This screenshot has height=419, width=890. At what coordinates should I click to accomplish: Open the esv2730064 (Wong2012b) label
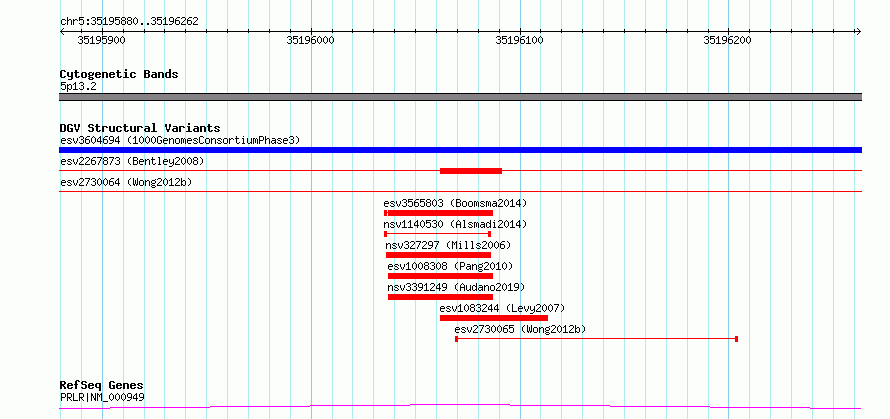pos(126,182)
